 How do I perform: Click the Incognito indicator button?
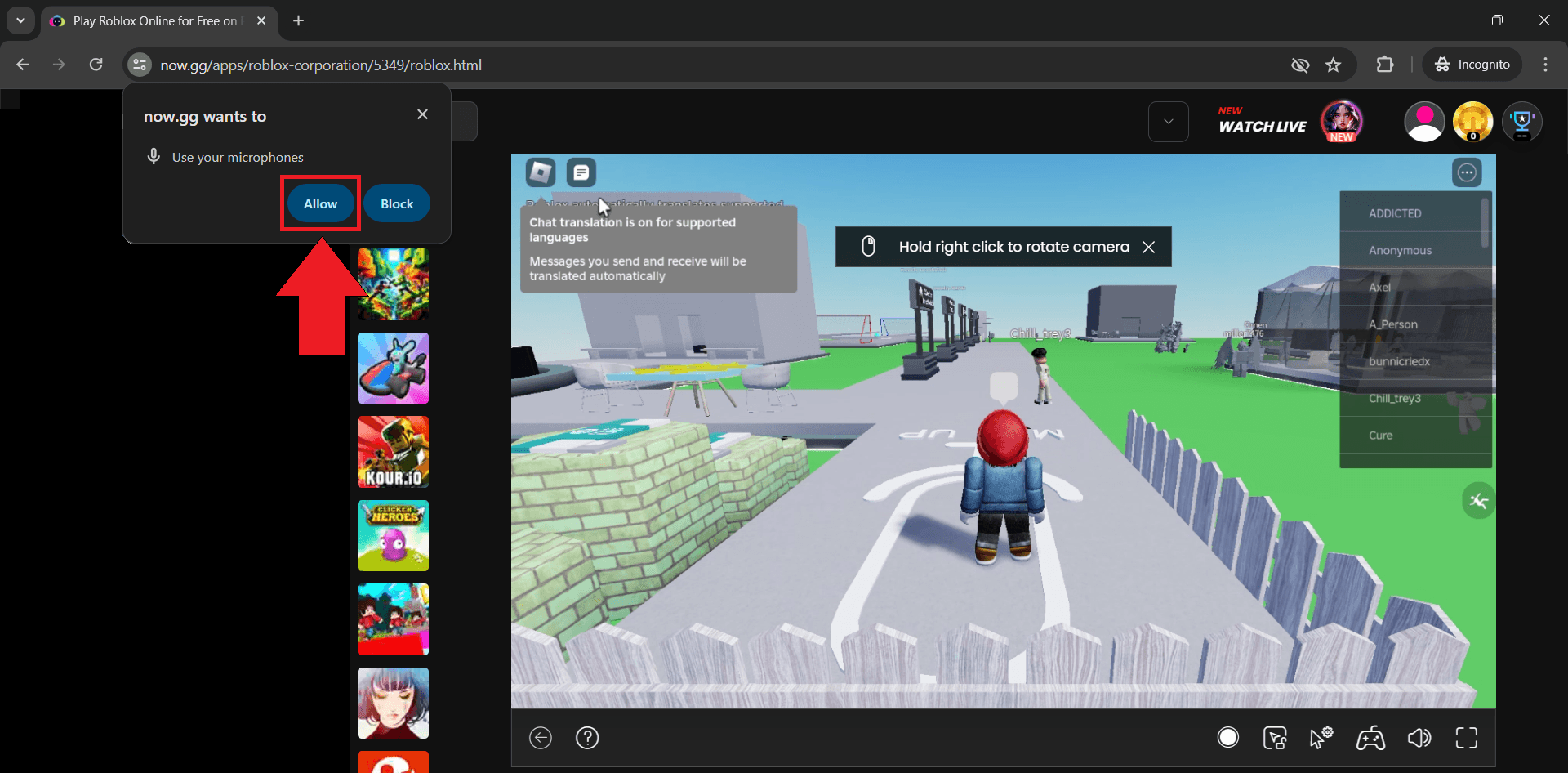(1472, 65)
